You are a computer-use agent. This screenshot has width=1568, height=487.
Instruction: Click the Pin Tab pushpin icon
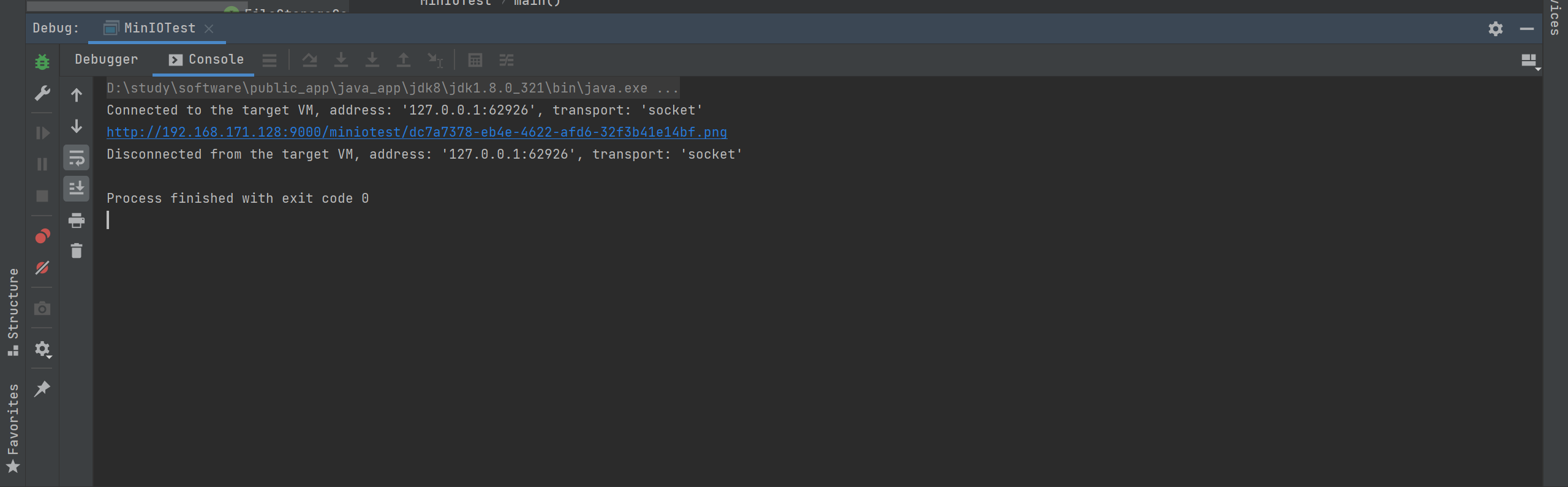tap(42, 388)
